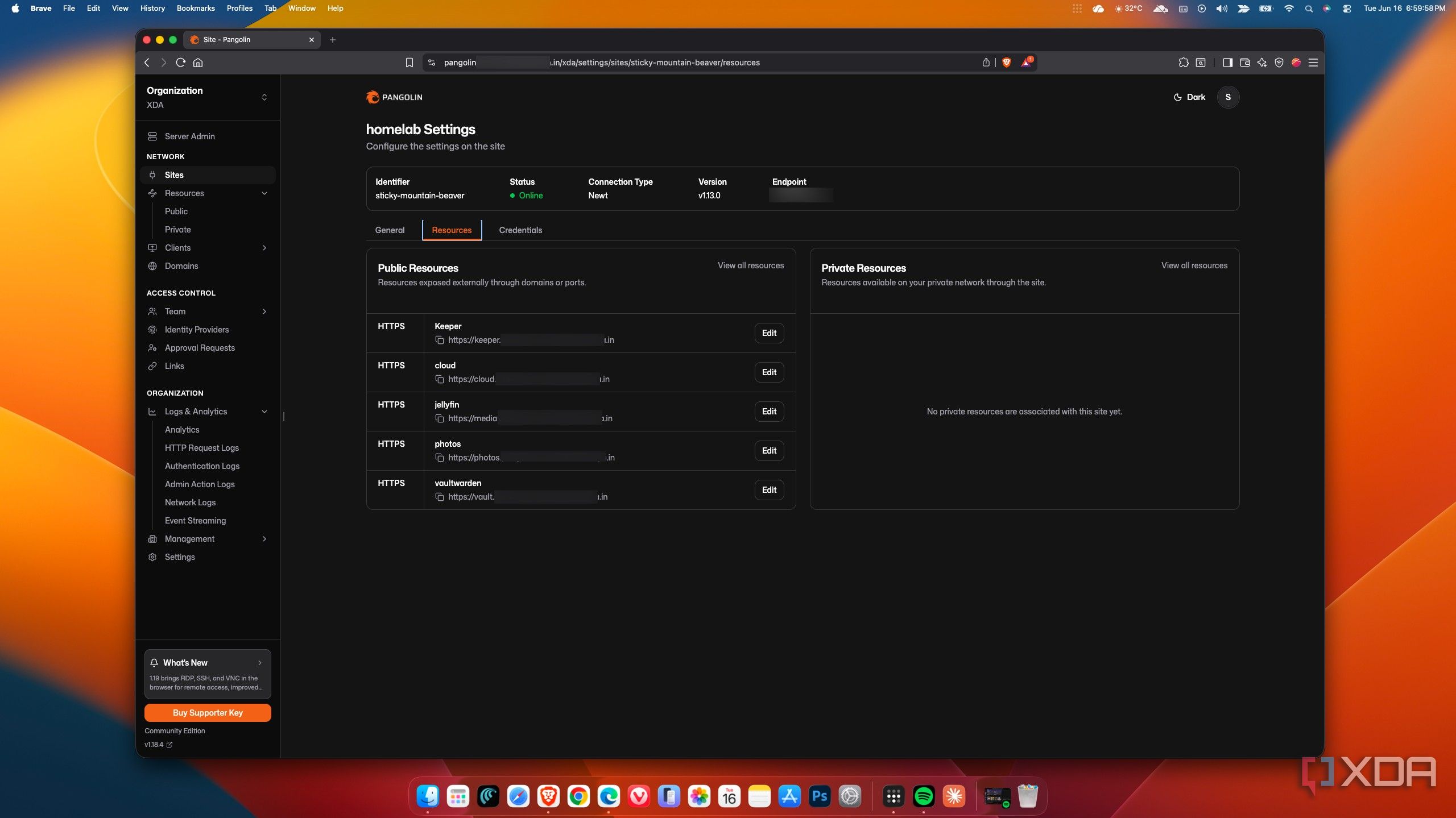Open Identity Providers in sidebar

tap(208, 330)
